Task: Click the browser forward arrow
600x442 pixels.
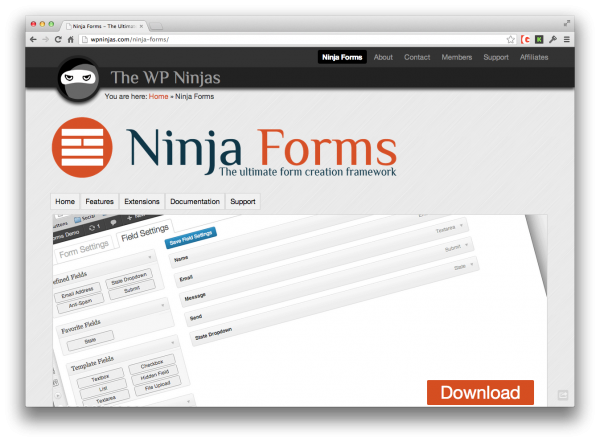Action: [46, 39]
